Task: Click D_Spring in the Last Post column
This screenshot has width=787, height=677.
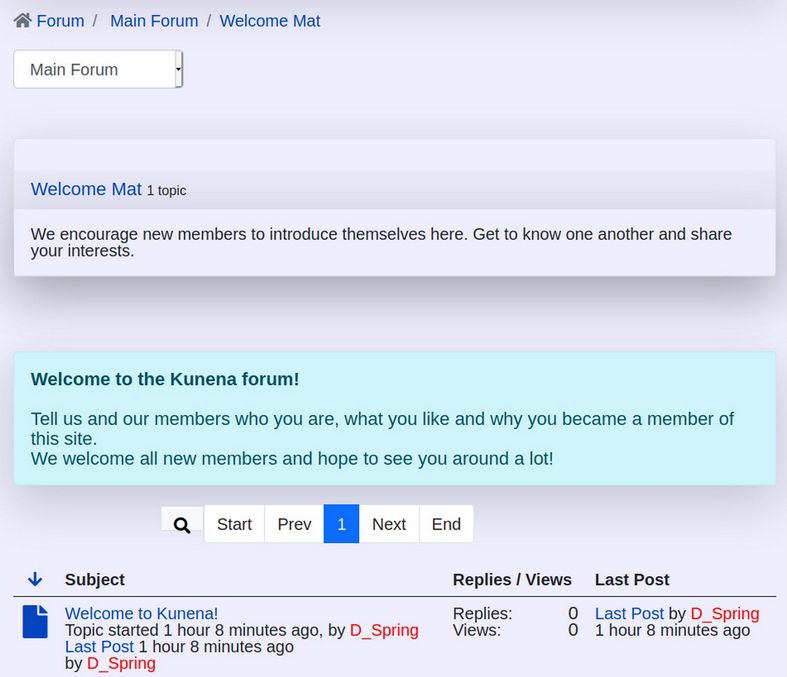Action: 724,614
